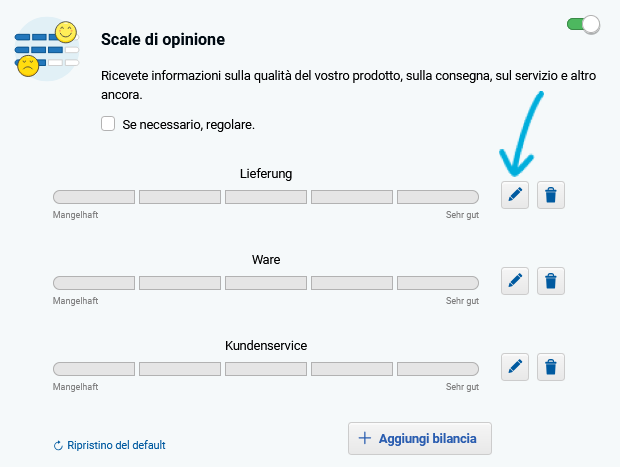
Task: Turn off the Scale di opinione toggle
Action: tap(583, 25)
